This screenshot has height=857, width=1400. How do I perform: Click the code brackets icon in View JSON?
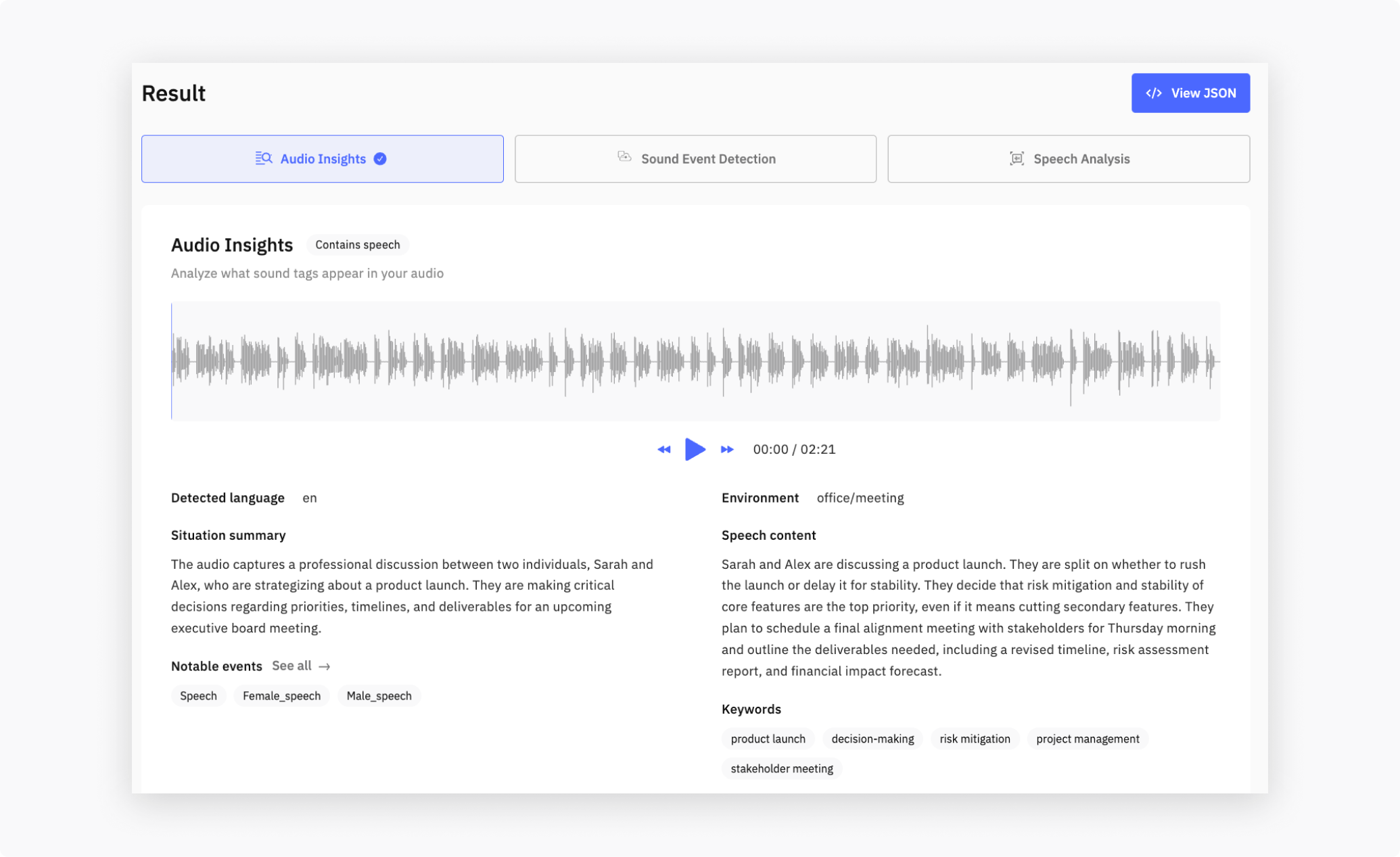(1154, 93)
